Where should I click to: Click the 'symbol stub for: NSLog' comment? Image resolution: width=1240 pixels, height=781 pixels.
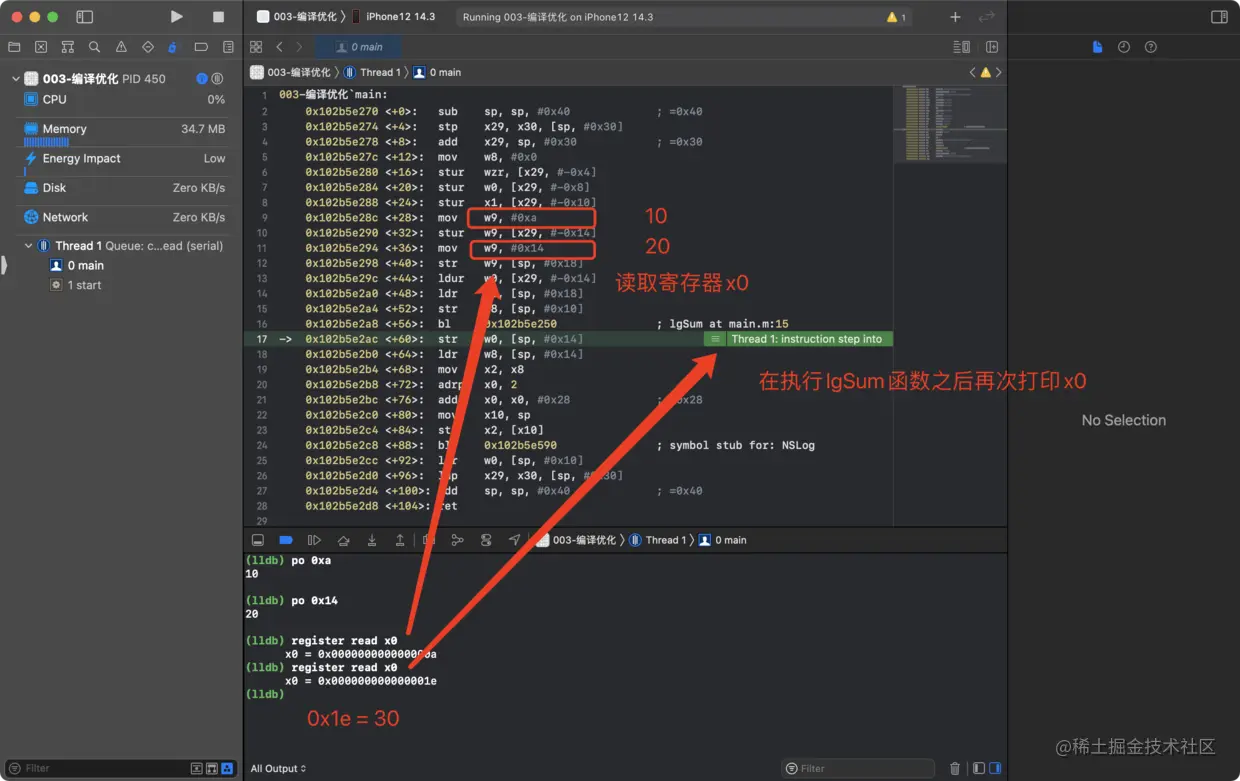[736, 445]
